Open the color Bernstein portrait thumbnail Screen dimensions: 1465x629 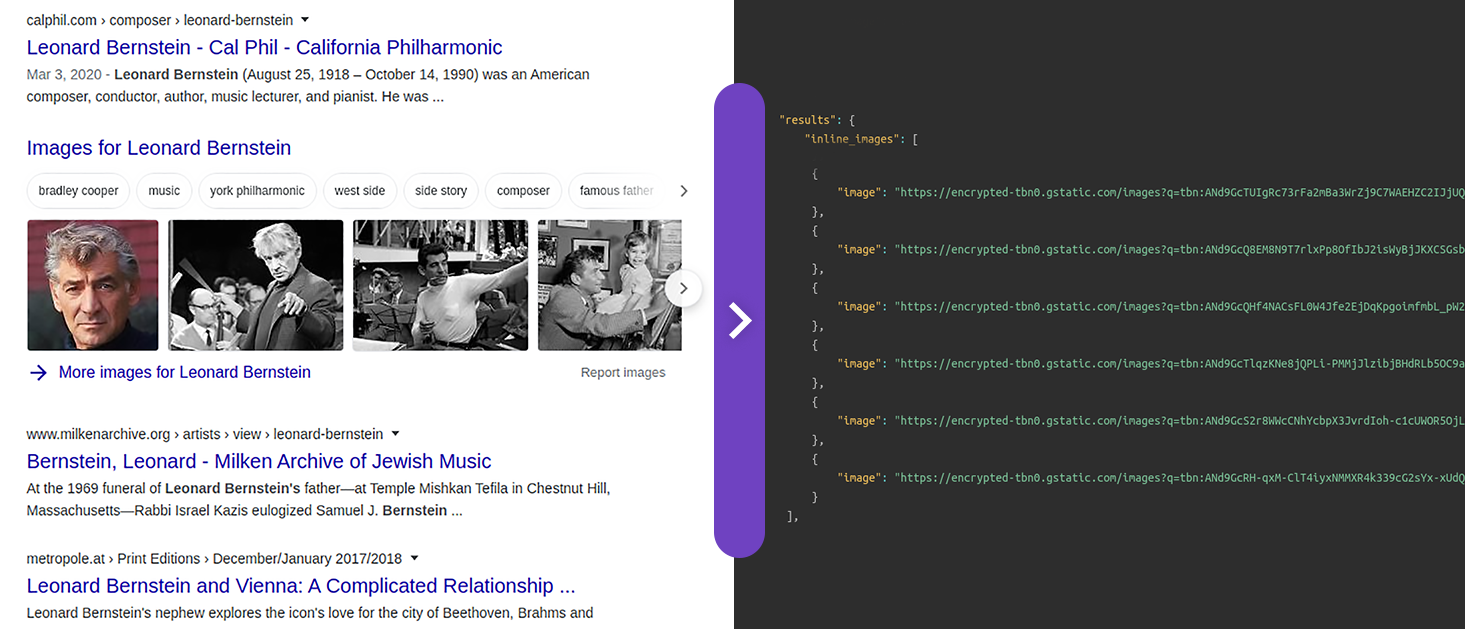[x=92, y=285]
